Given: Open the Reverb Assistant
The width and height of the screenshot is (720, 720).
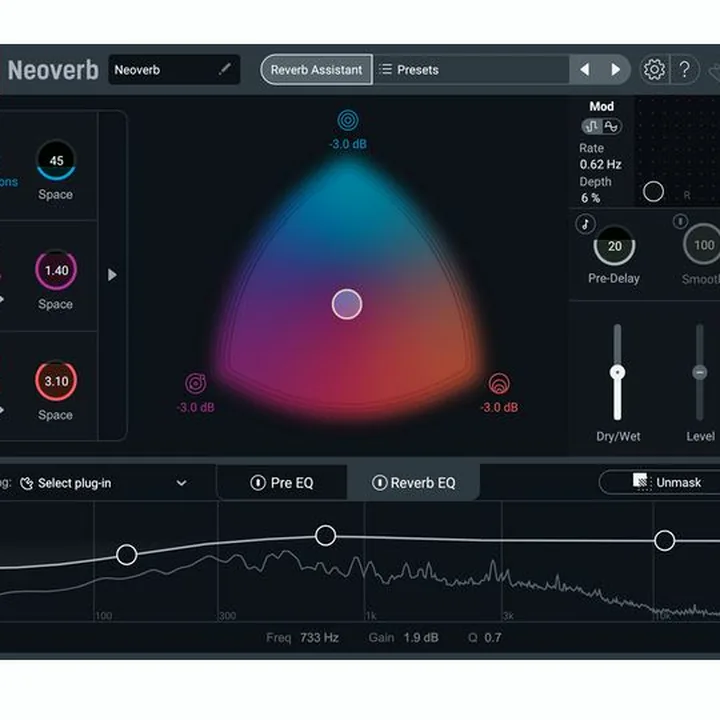Looking at the screenshot, I should point(316,69).
